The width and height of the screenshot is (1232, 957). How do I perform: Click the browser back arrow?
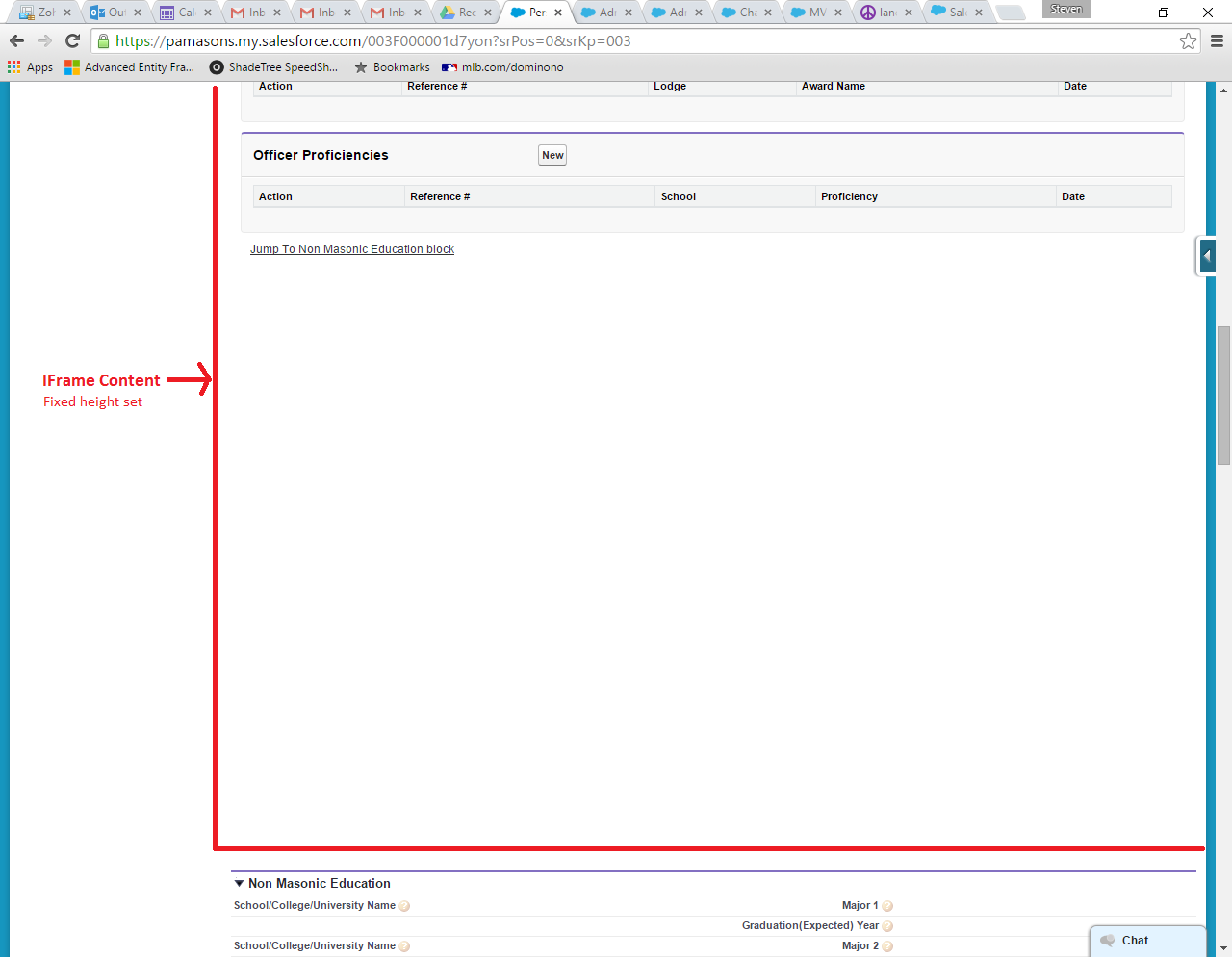click(x=15, y=40)
